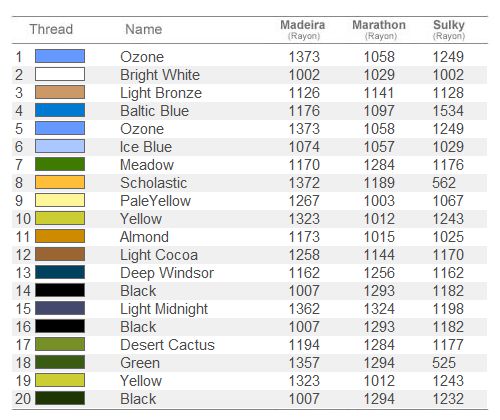Click Madeira number 1357 for Green
Viewport: 500px width, 420px height.
(x=304, y=363)
